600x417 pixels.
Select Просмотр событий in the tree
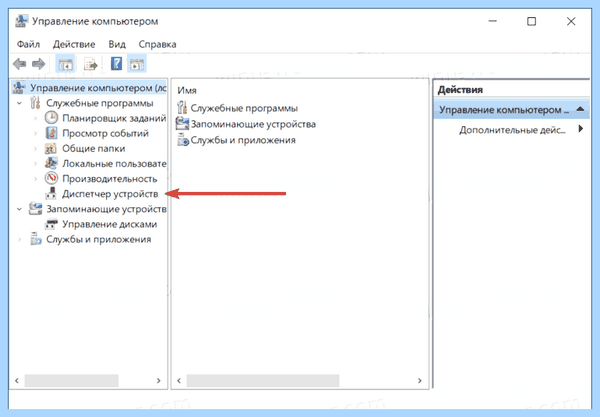tap(105, 134)
